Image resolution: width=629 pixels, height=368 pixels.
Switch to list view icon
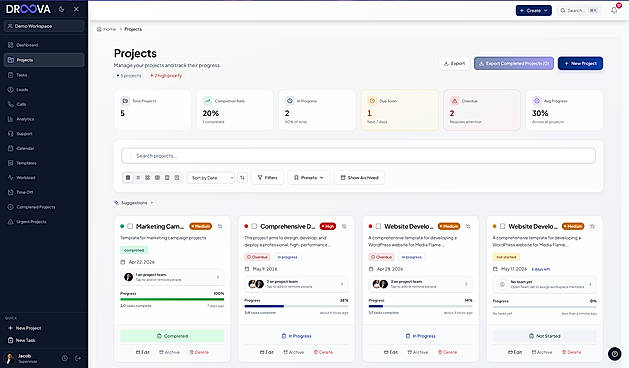(x=138, y=177)
